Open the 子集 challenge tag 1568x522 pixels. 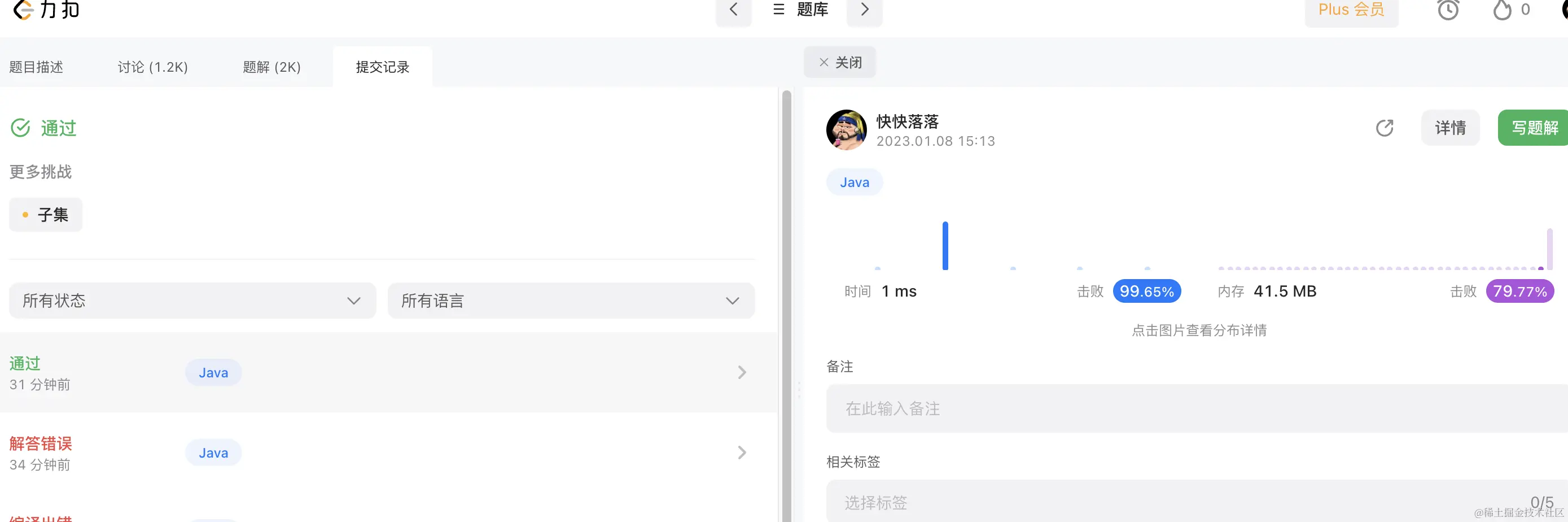pos(46,215)
